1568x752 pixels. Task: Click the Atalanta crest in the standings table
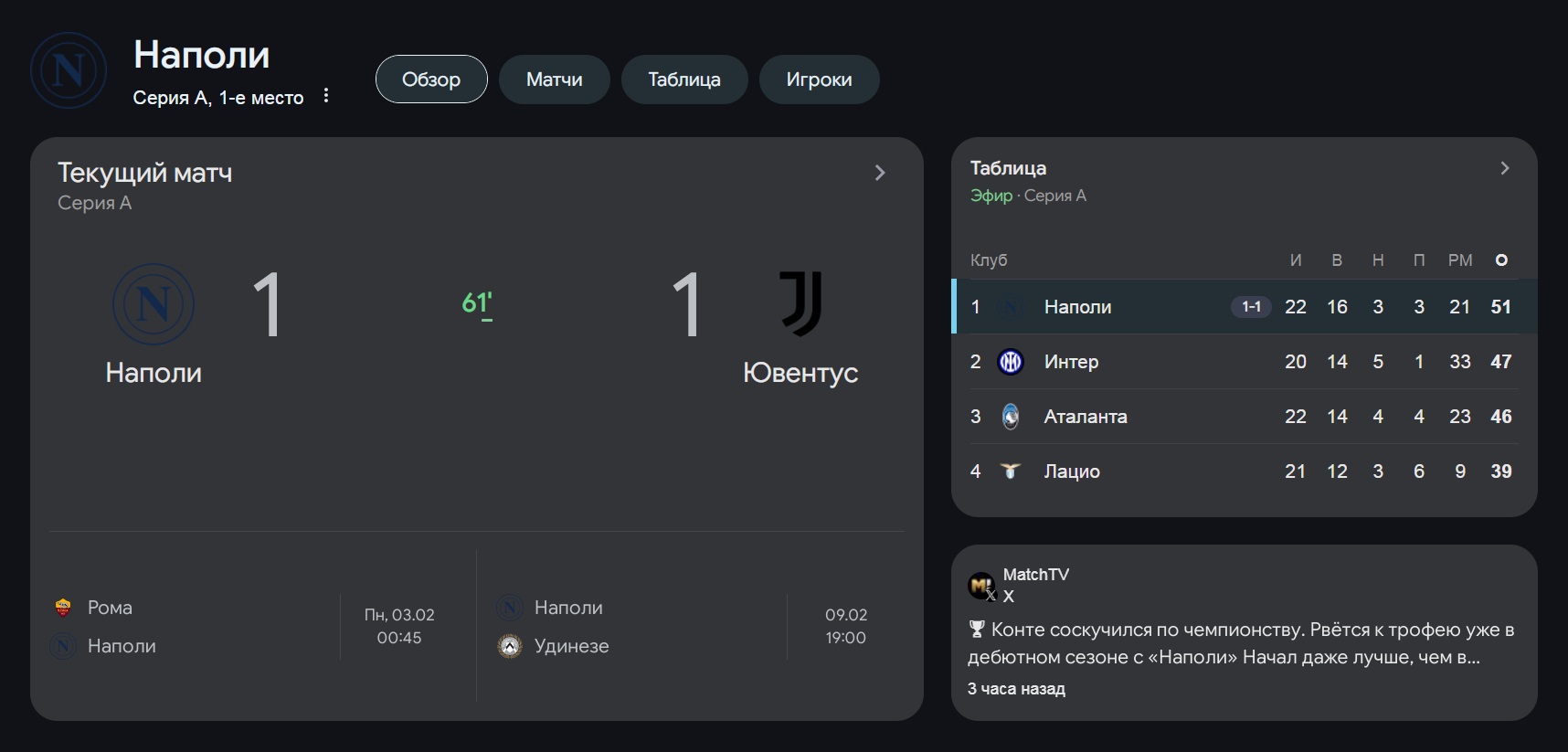(1011, 417)
